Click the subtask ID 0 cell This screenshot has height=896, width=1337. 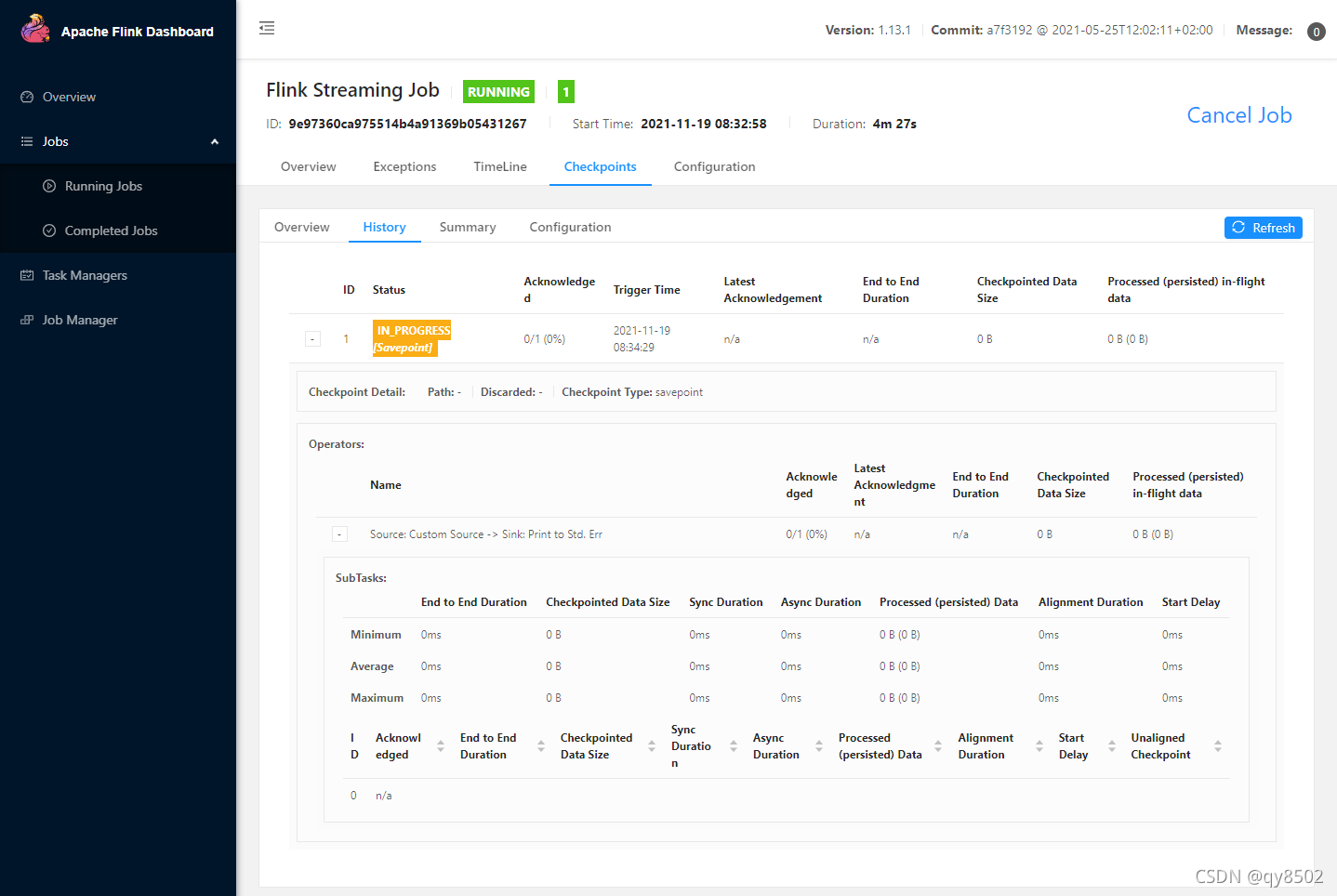pos(353,796)
